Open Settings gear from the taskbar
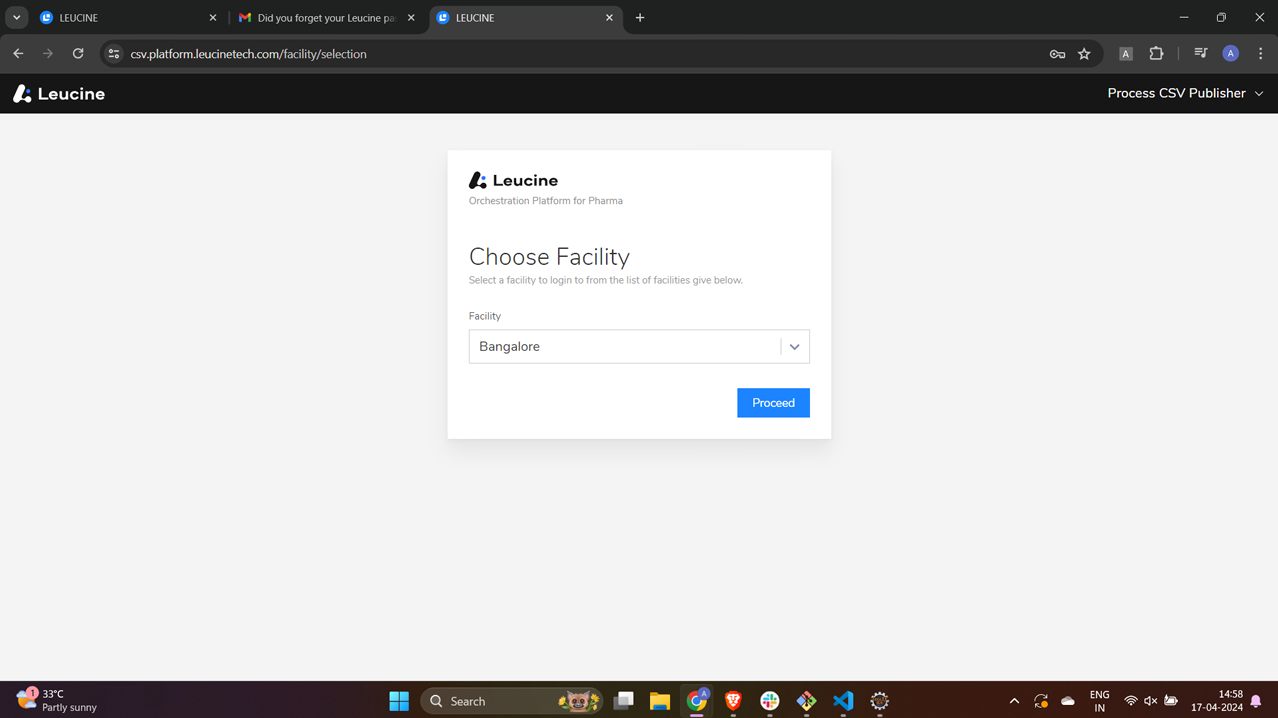This screenshot has height=718, width=1278. point(880,701)
